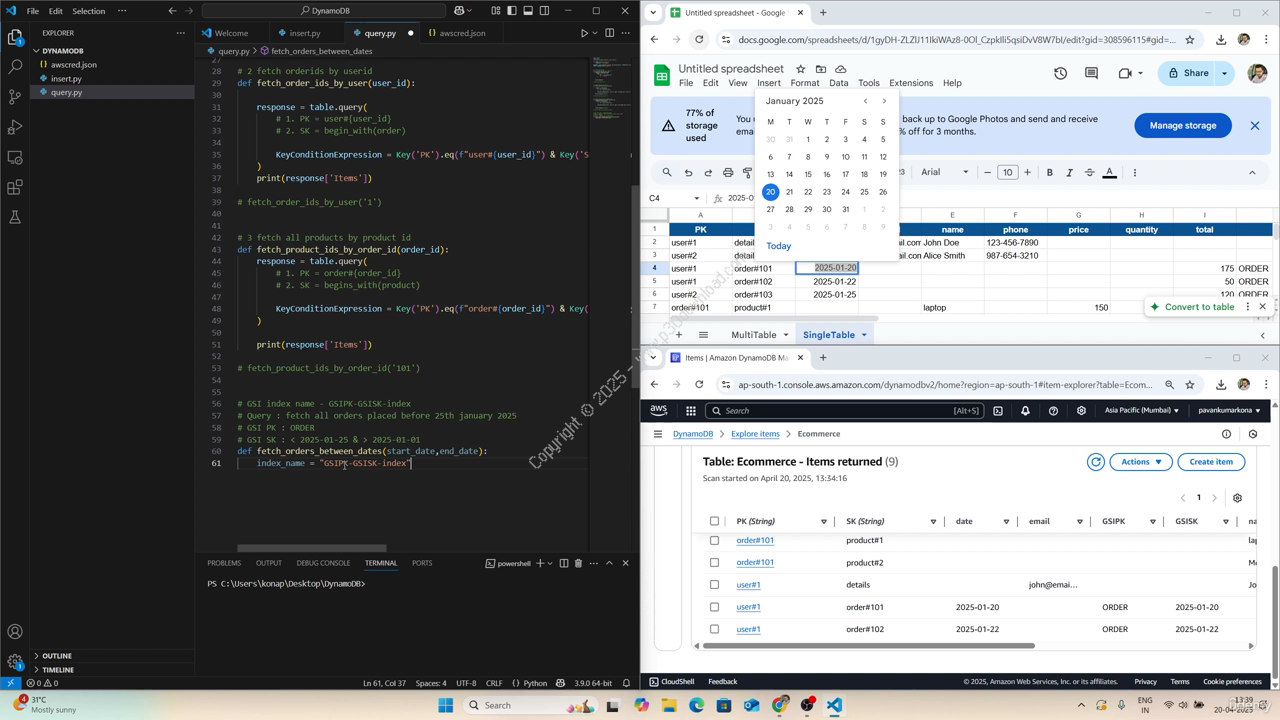Star the Untitled spreadsheet
The width and height of the screenshot is (1280, 720).
point(800,69)
